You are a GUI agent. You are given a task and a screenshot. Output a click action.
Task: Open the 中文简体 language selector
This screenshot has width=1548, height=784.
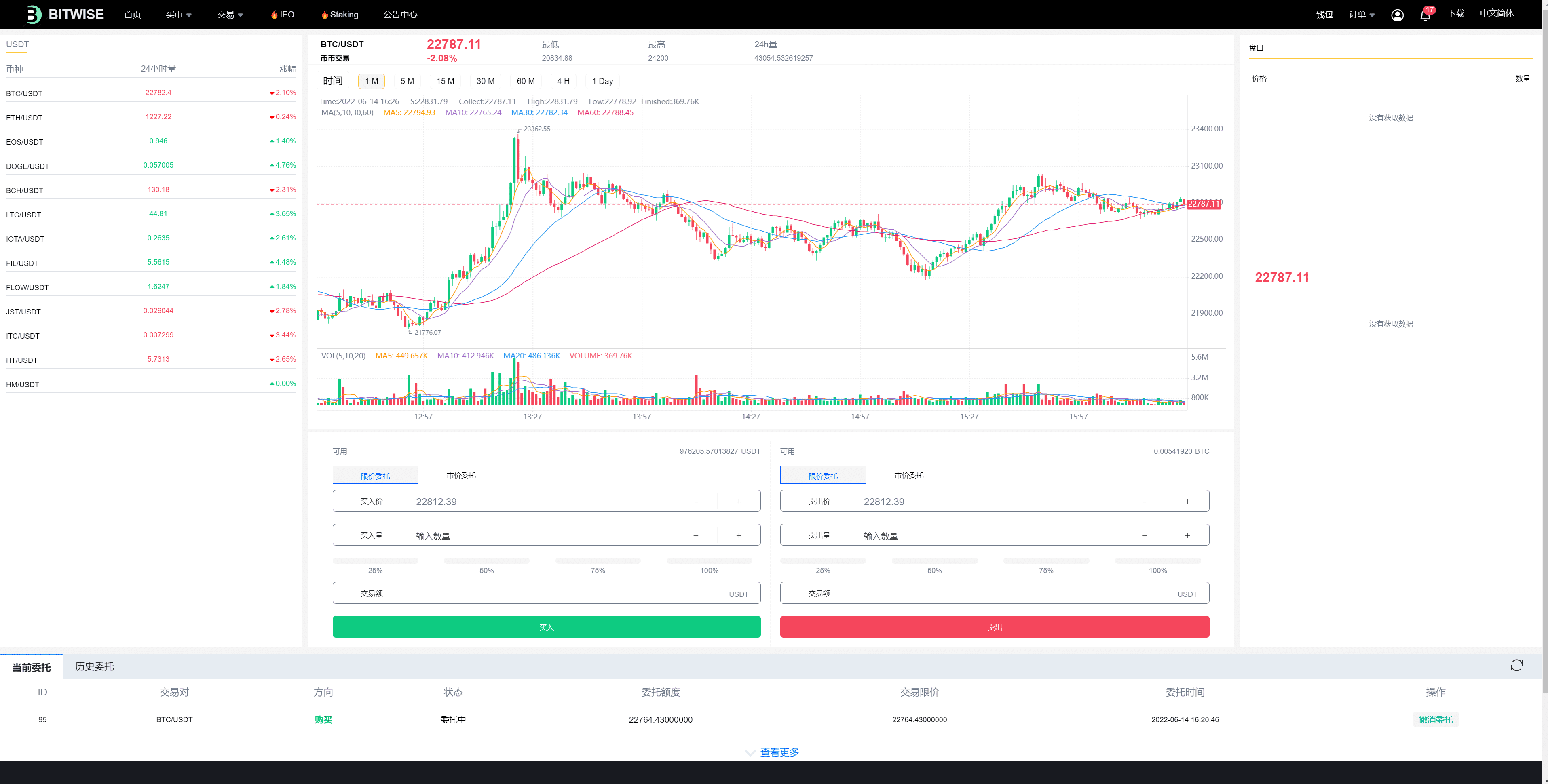tap(1496, 13)
